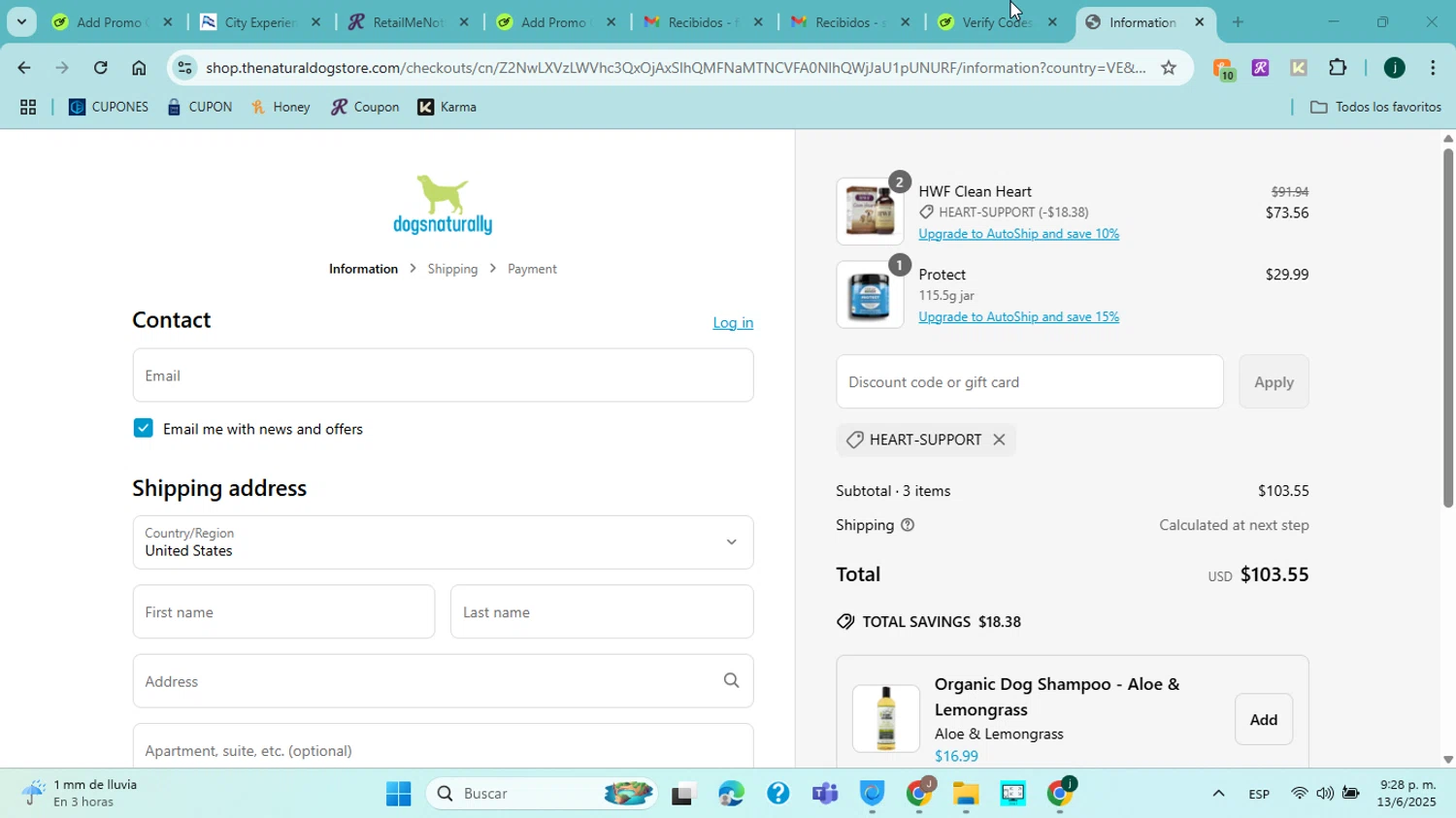This screenshot has width=1456, height=818.
Task: Open the Windows Start menu
Action: [398, 794]
